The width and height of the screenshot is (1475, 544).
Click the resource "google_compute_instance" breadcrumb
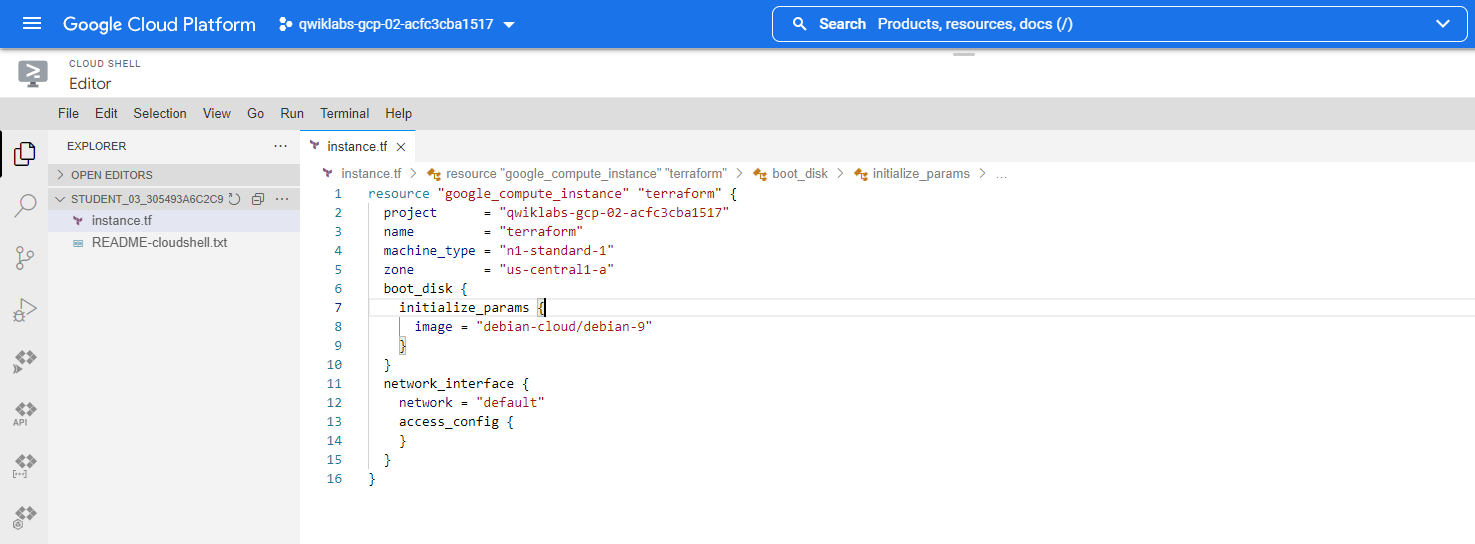tap(587, 174)
